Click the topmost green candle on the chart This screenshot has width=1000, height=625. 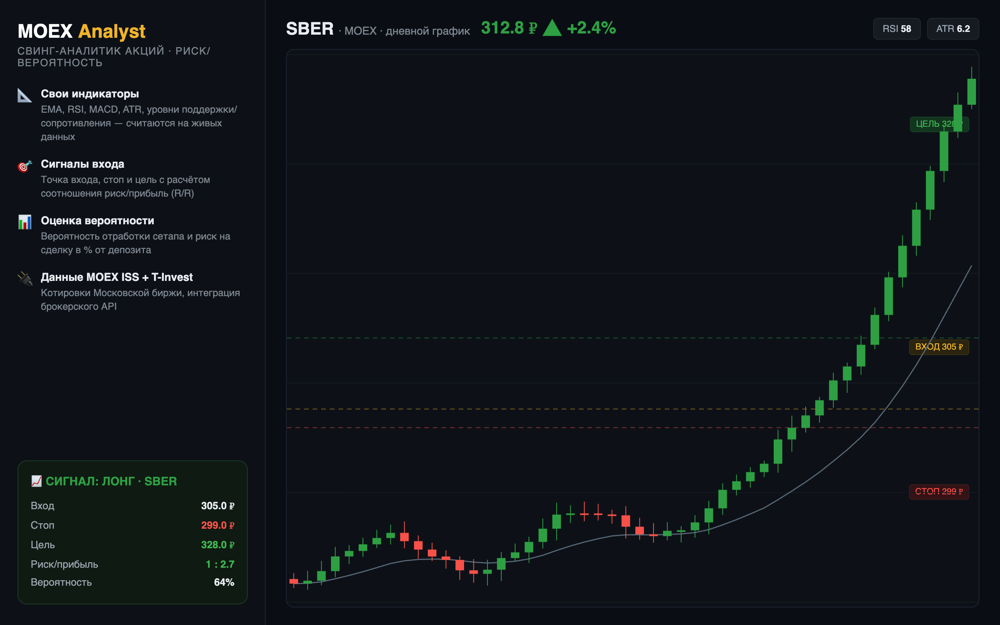[x=971, y=91]
